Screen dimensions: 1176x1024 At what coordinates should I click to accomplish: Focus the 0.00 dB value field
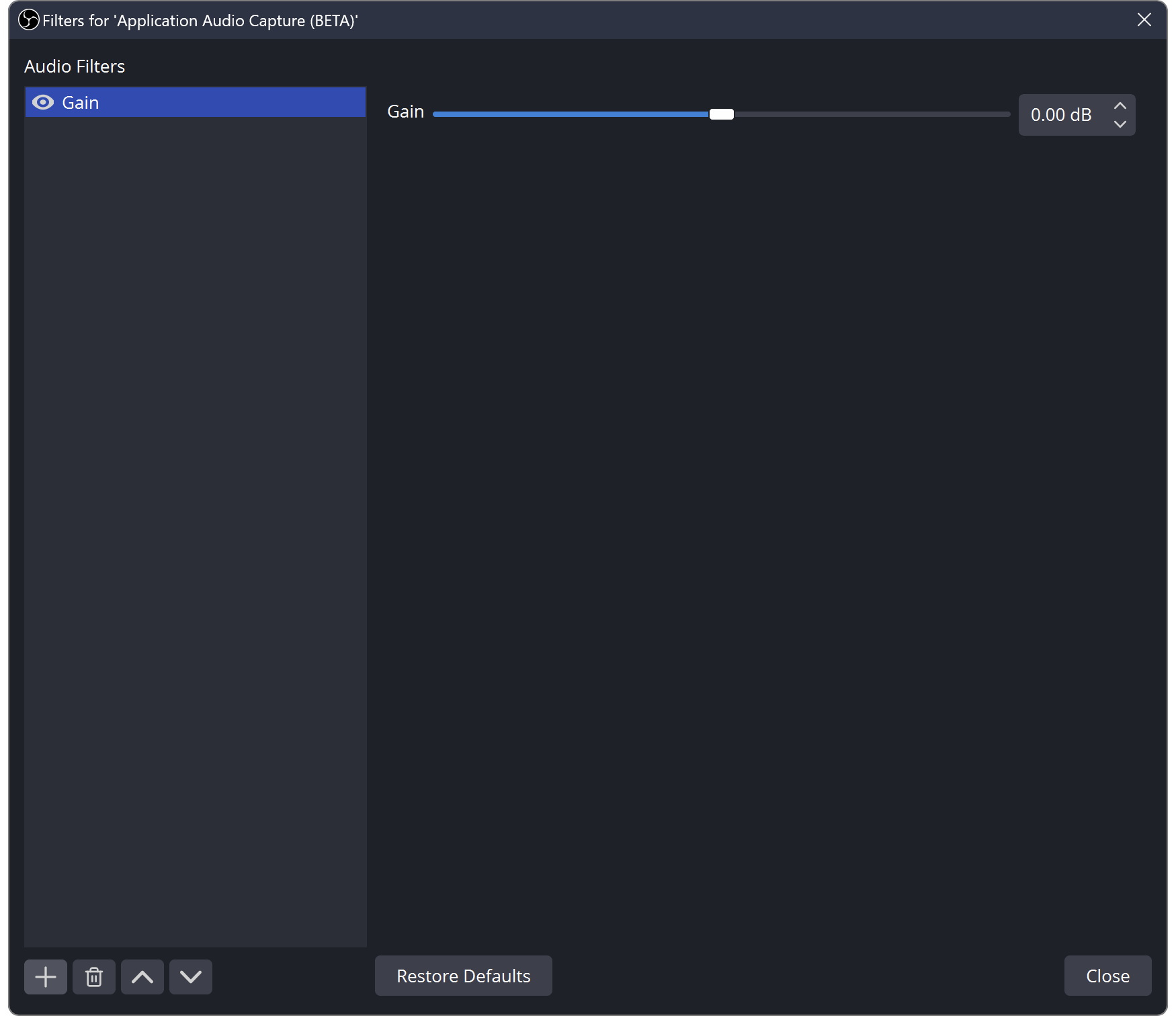point(1060,115)
